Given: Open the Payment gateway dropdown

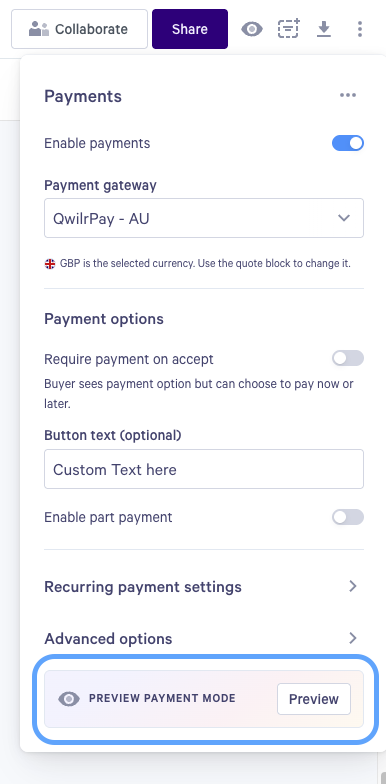Looking at the screenshot, I should [204, 218].
